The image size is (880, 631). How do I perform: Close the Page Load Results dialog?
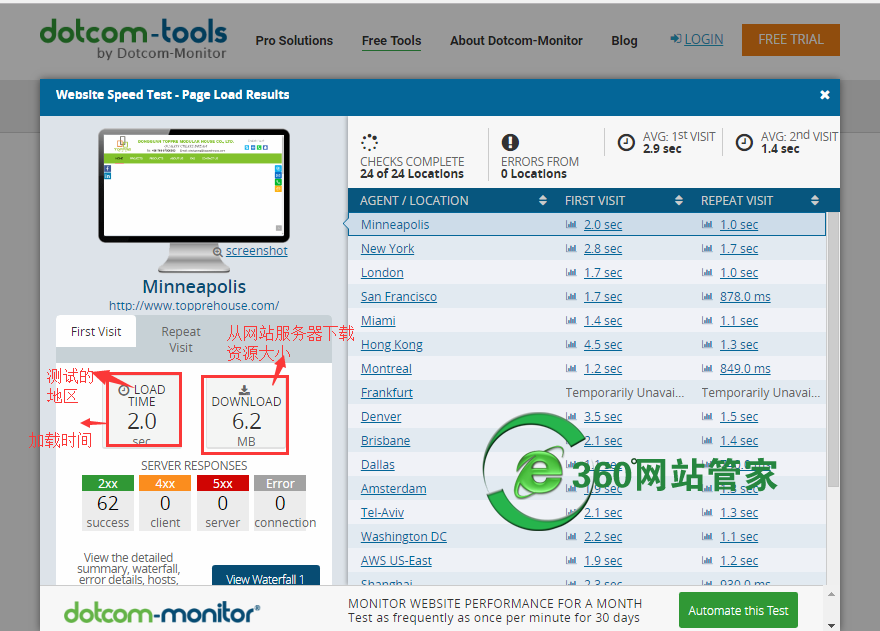824,95
